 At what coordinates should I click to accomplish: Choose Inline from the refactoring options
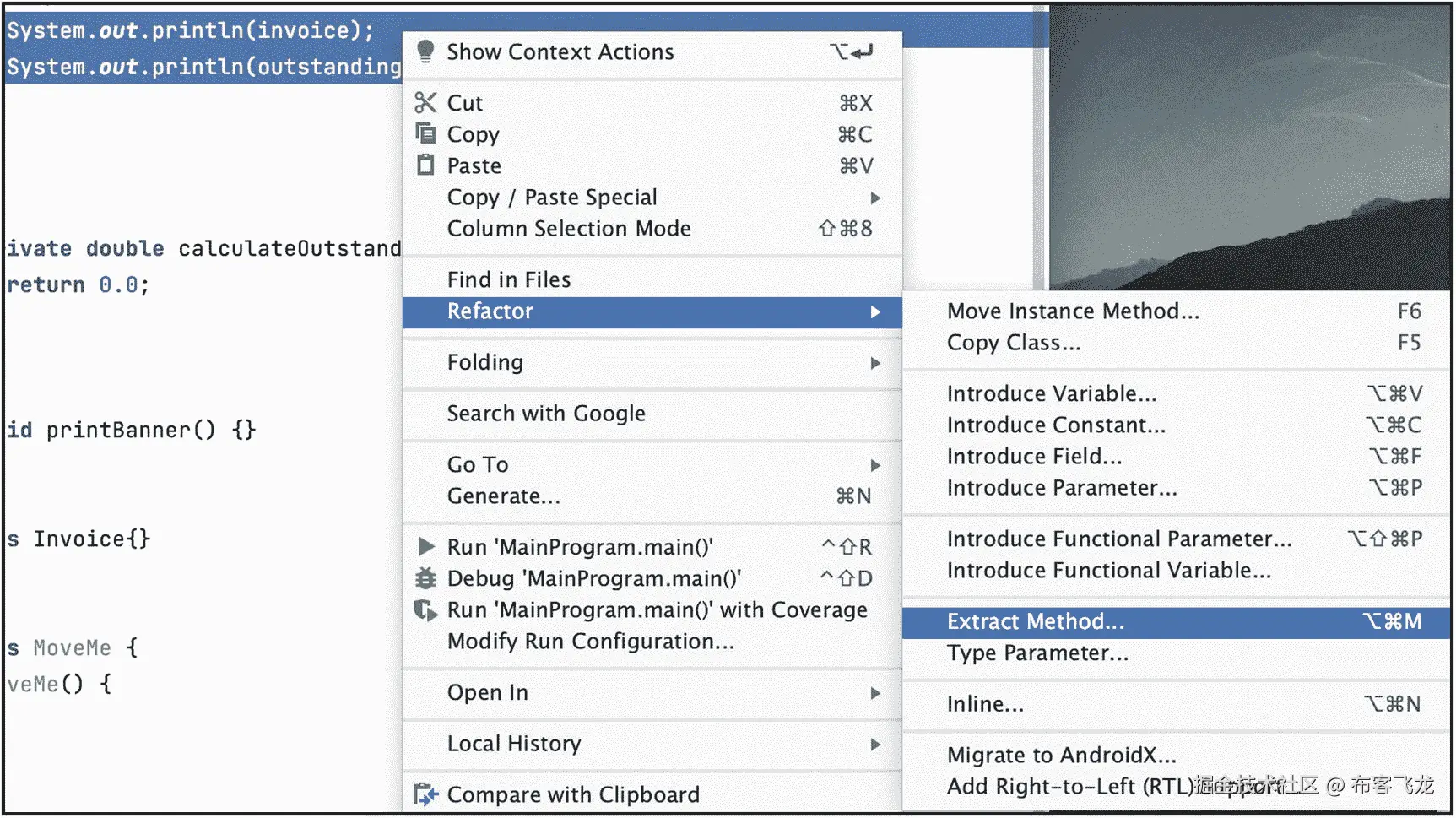(x=985, y=704)
